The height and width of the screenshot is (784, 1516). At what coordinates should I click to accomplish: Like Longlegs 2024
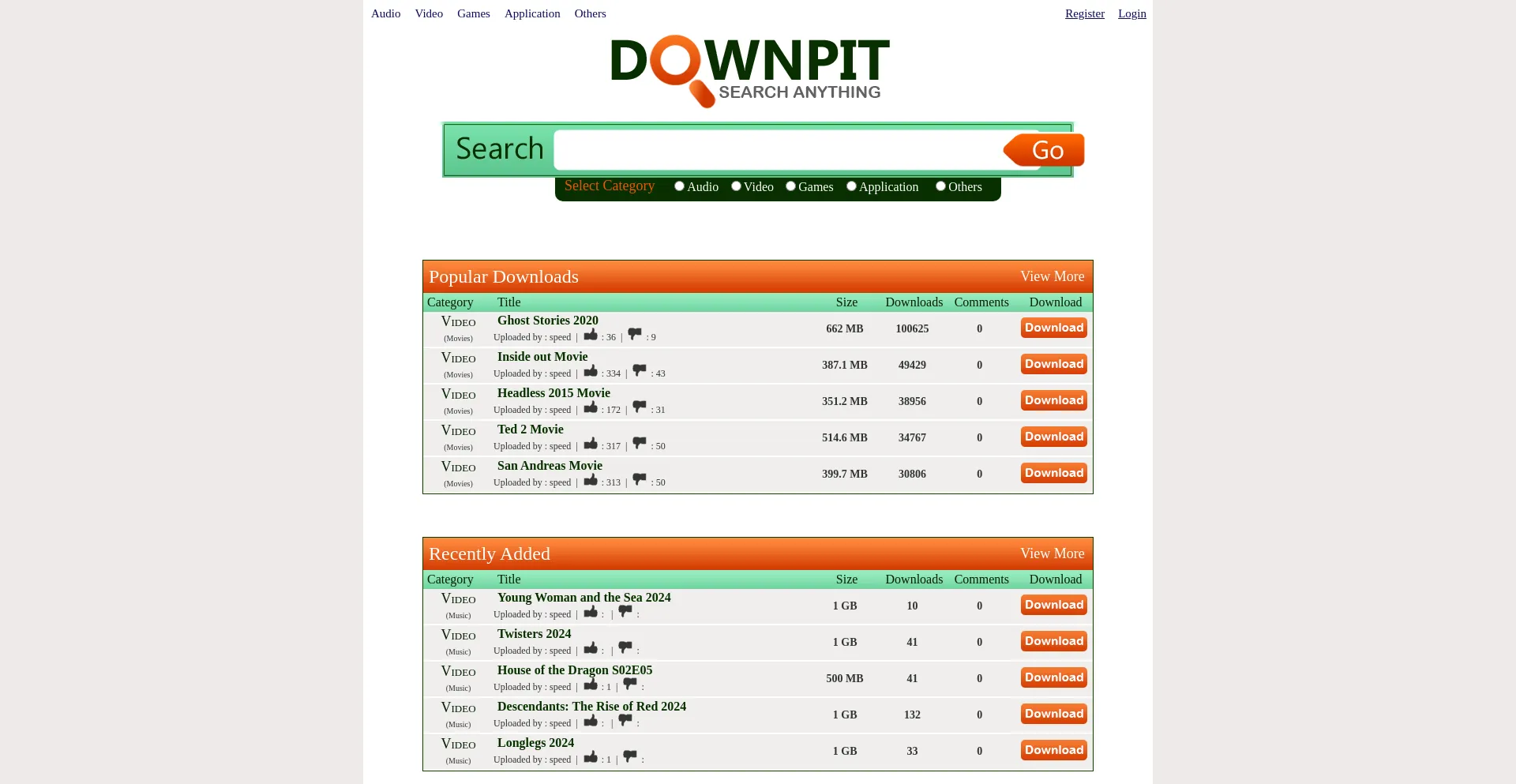pyautogui.click(x=591, y=757)
